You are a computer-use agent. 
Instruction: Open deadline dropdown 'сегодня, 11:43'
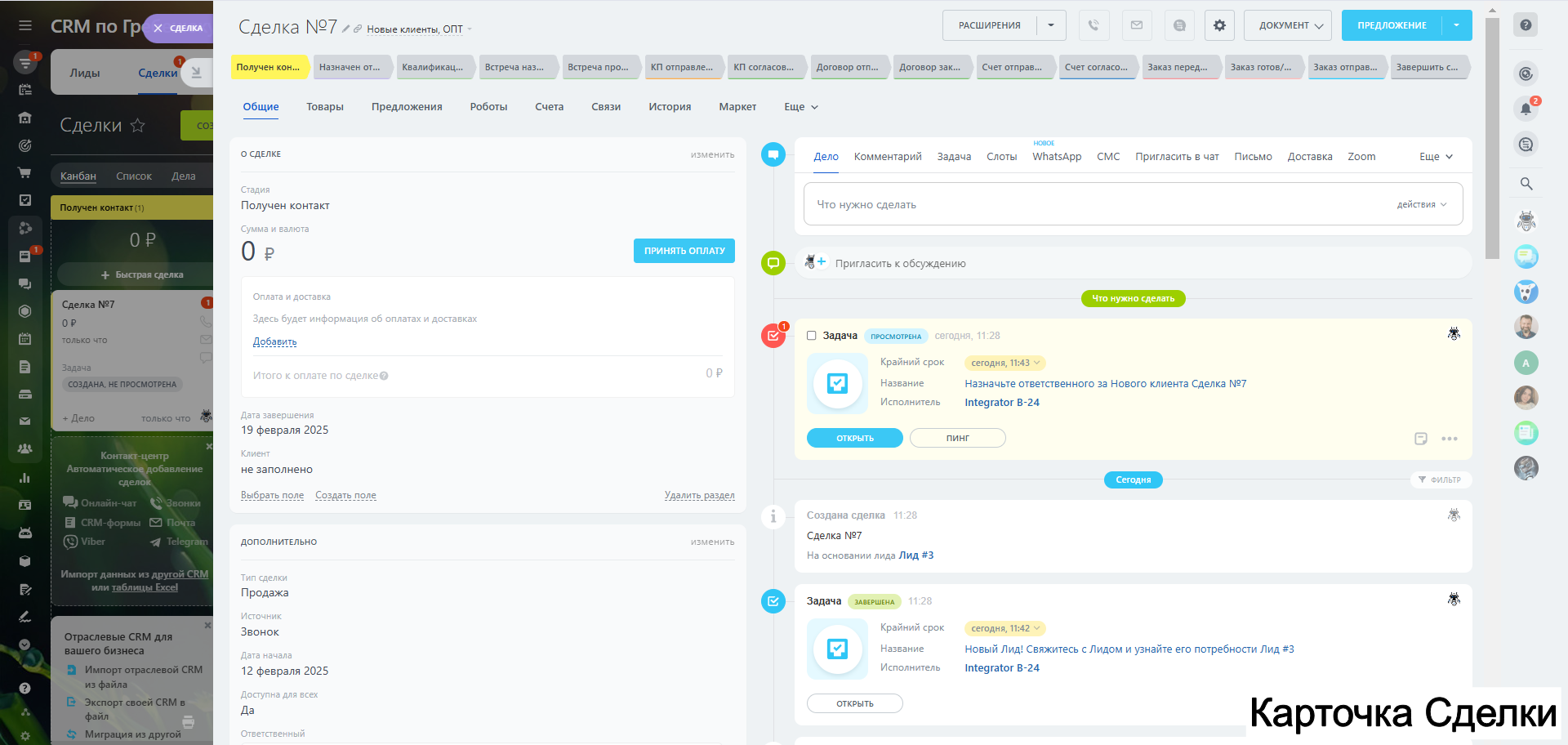(1005, 363)
